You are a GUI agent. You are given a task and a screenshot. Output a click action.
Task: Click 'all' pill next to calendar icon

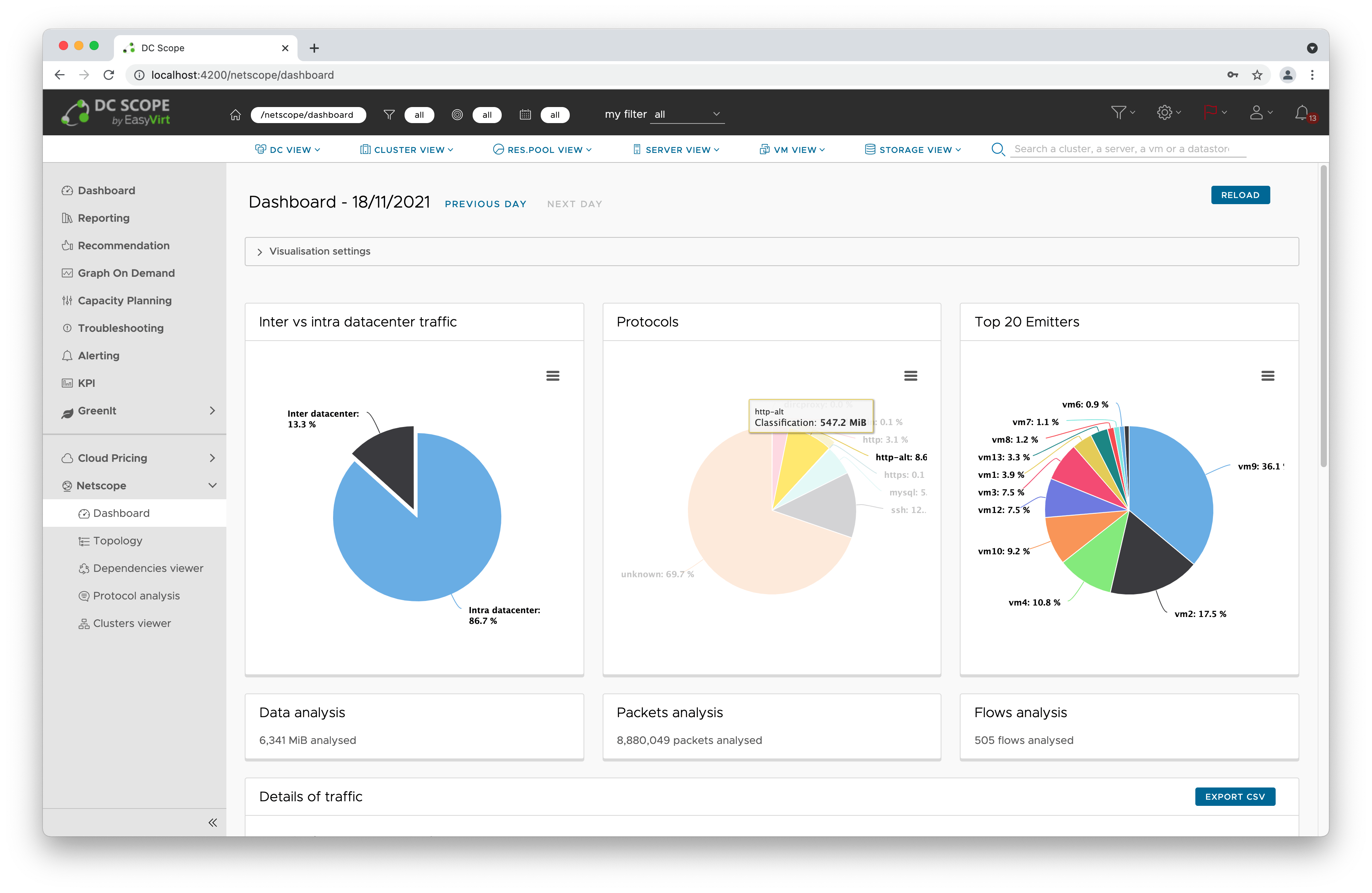click(554, 115)
